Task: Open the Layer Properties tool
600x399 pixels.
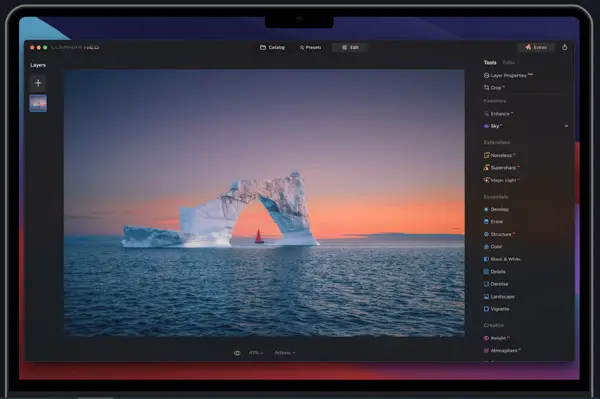Action: click(x=508, y=75)
